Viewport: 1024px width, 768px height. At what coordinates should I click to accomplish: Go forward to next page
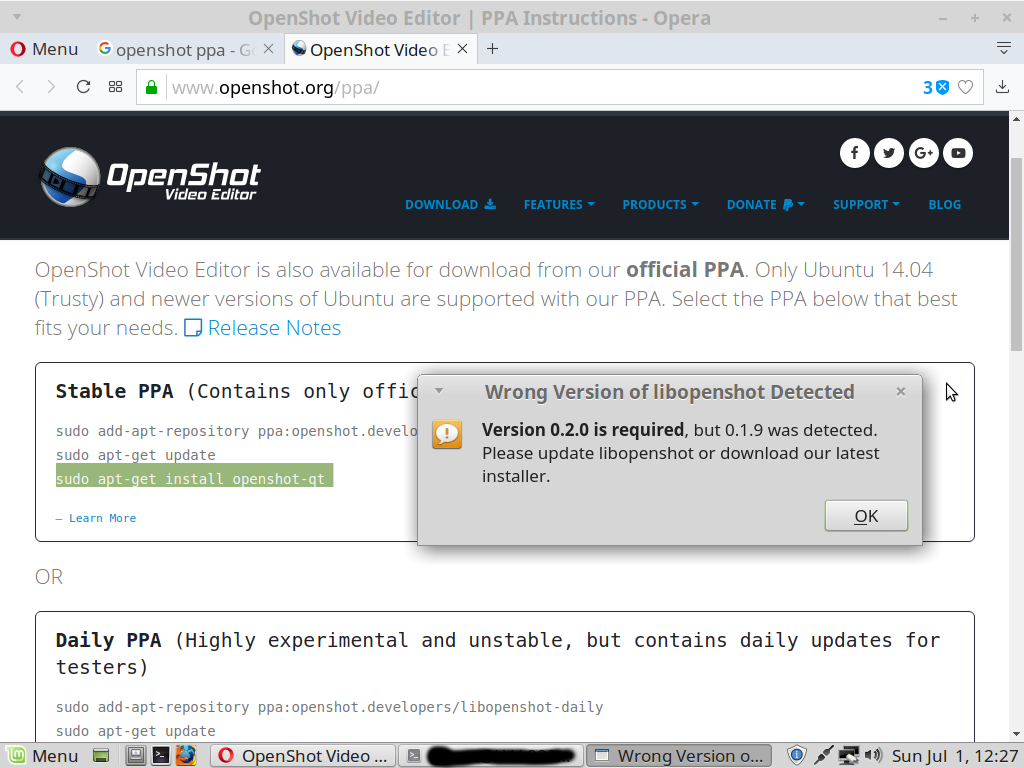coord(51,87)
